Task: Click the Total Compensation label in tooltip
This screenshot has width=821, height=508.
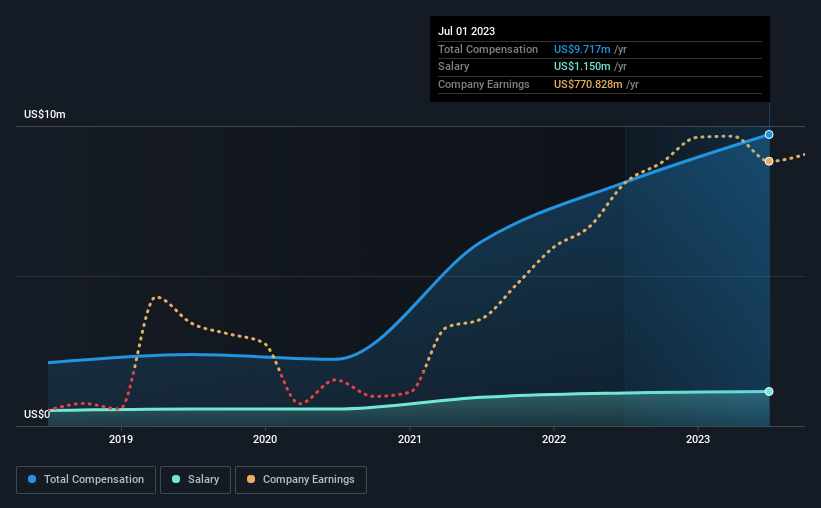Action: click(488, 49)
